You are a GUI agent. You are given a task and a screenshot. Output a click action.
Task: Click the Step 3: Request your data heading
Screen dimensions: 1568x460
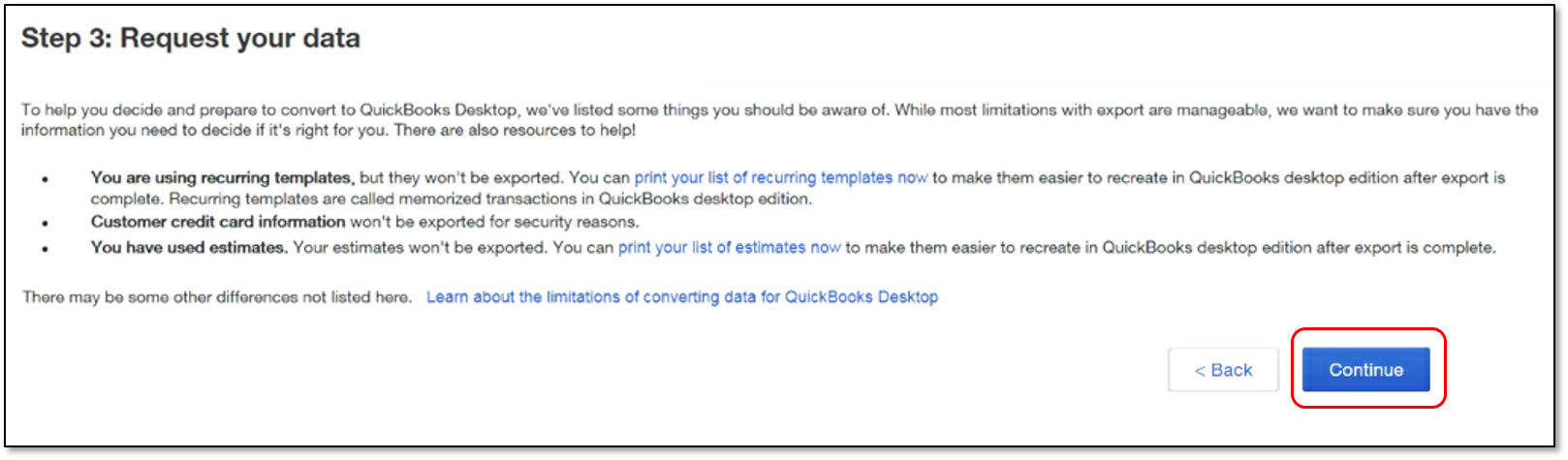point(191,39)
